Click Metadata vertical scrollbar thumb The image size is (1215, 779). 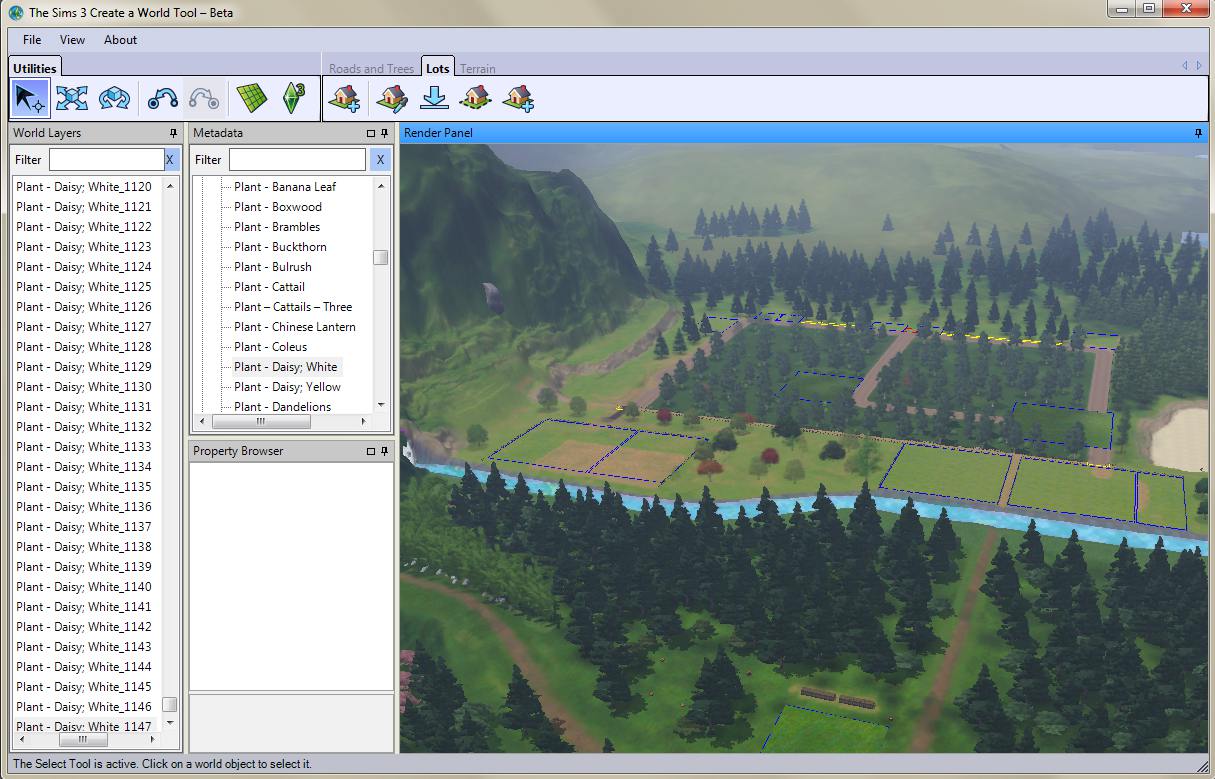(380, 257)
